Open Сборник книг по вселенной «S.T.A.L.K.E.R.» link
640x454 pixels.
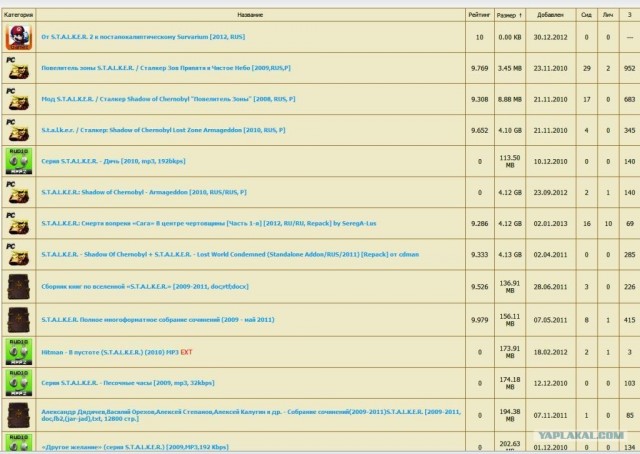(x=144, y=287)
